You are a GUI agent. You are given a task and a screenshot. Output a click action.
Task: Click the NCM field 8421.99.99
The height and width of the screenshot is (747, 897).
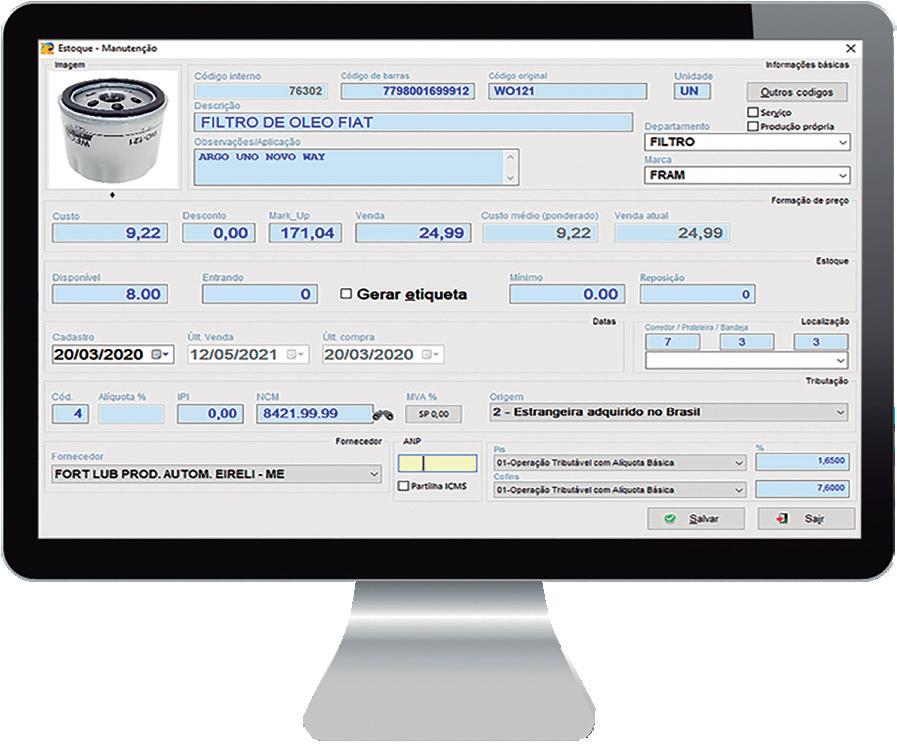(315, 414)
